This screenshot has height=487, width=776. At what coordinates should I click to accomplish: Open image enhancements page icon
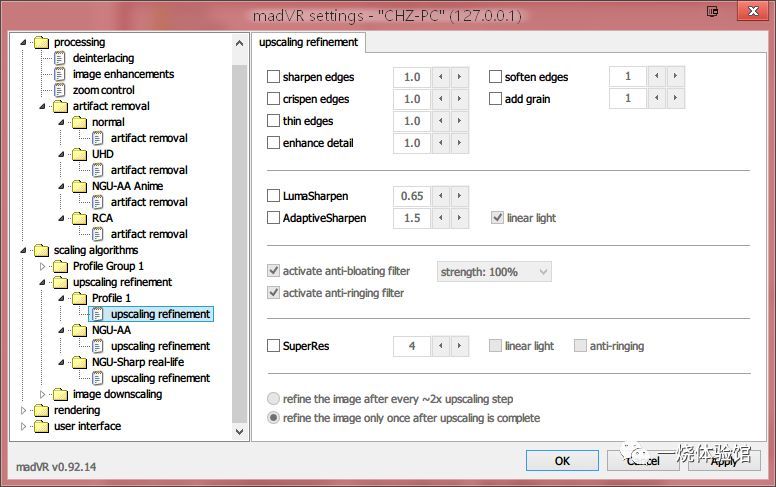[x=59, y=74]
